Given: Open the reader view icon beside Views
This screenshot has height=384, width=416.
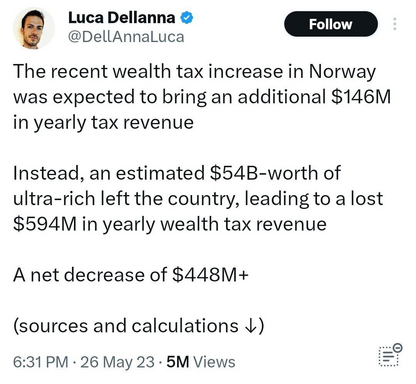Looking at the screenshot, I should click(x=390, y=355).
